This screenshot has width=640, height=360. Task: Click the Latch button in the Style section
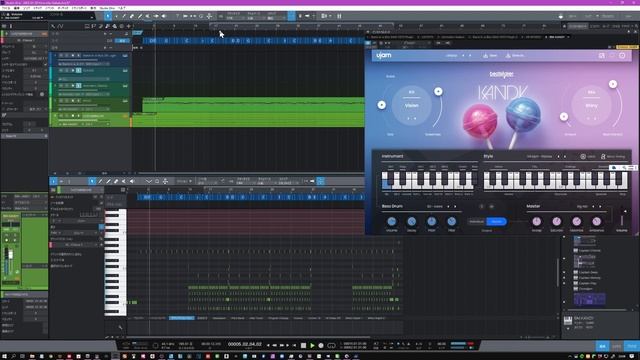588,156
